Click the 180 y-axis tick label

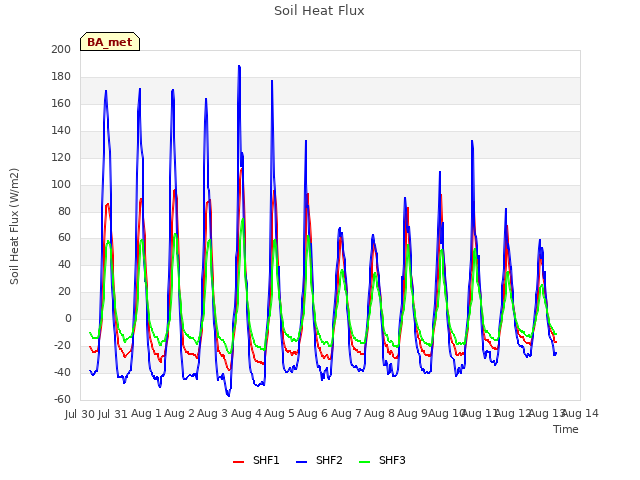[61, 76]
